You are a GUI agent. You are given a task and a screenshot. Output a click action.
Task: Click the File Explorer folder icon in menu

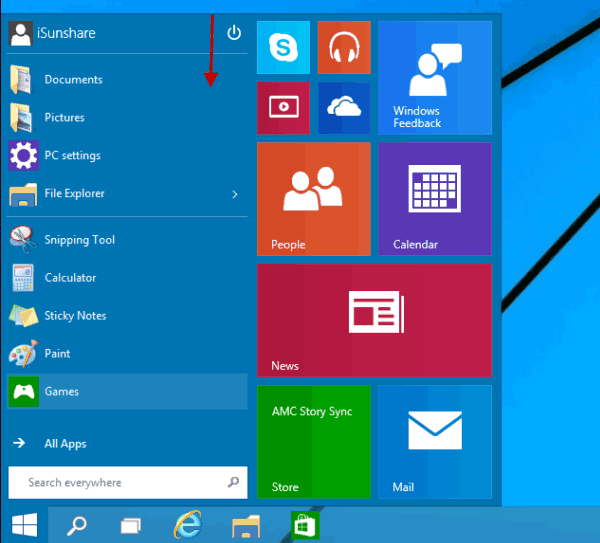(23, 194)
